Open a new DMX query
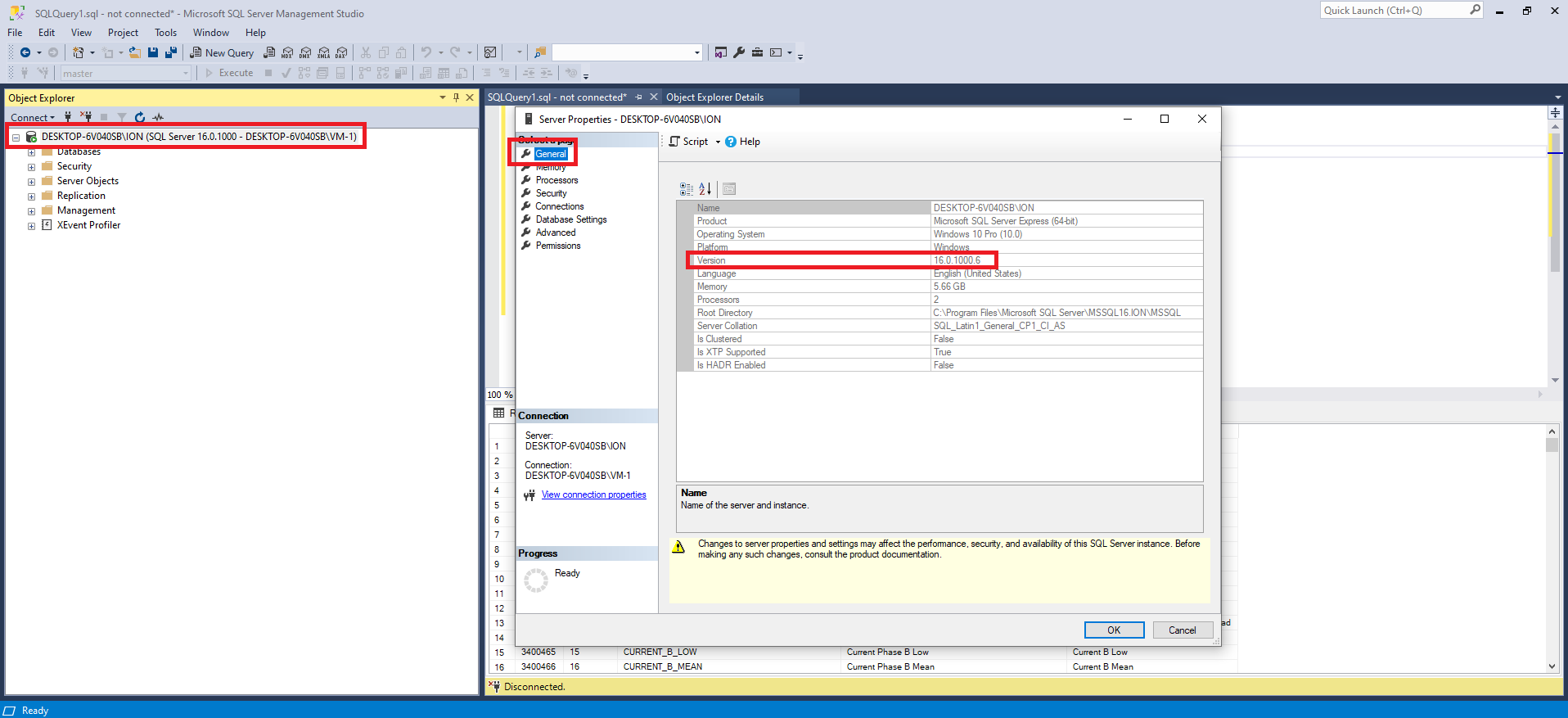The width and height of the screenshot is (1568, 718). (x=305, y=52)
